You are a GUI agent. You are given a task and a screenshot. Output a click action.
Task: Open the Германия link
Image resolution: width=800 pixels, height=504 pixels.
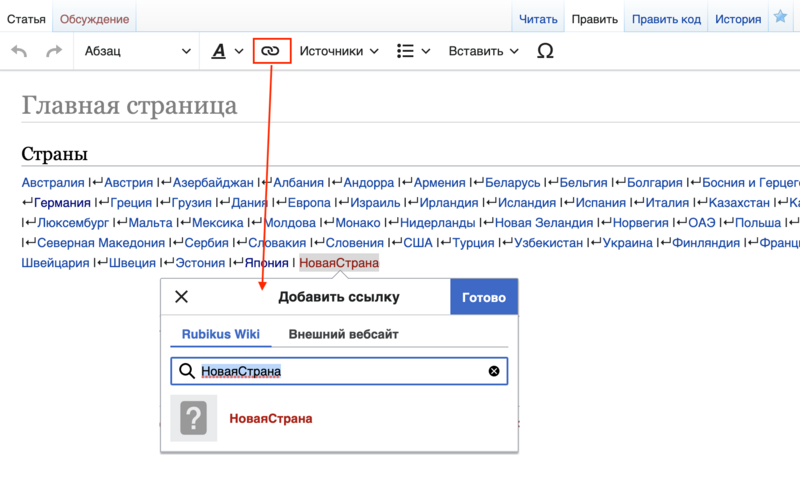62,203
